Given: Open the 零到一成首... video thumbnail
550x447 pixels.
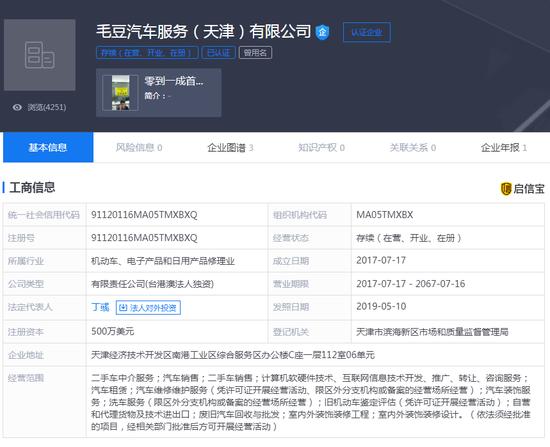Looking at the screenshot, I should (120, 93).
